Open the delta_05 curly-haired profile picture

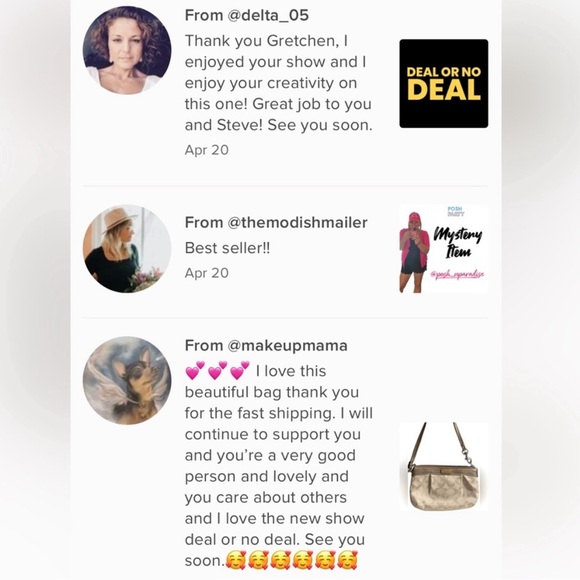(x=127, y=50)
